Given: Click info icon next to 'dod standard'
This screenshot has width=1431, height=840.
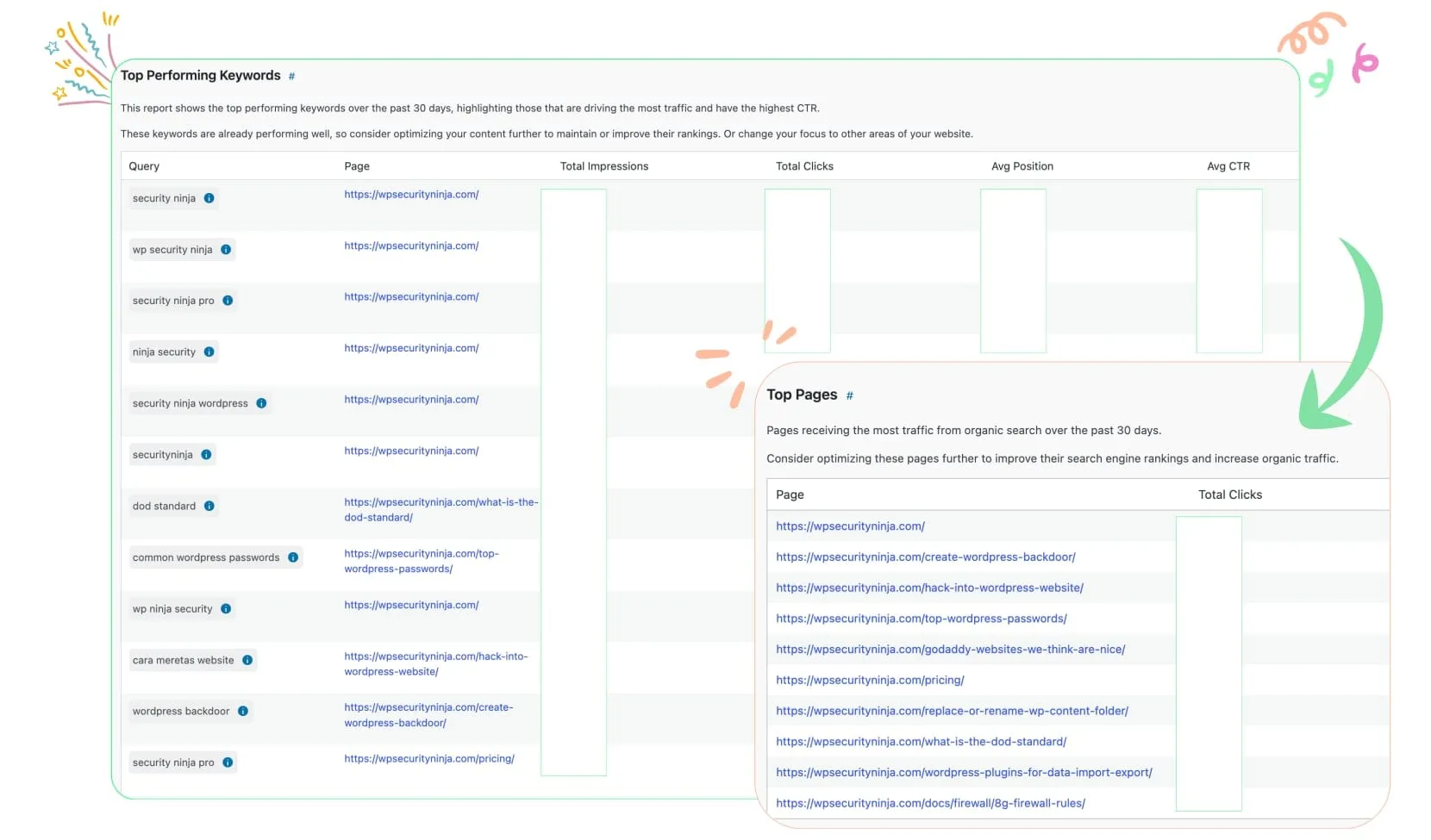Looking at the screenshot, I should (209, 507).
